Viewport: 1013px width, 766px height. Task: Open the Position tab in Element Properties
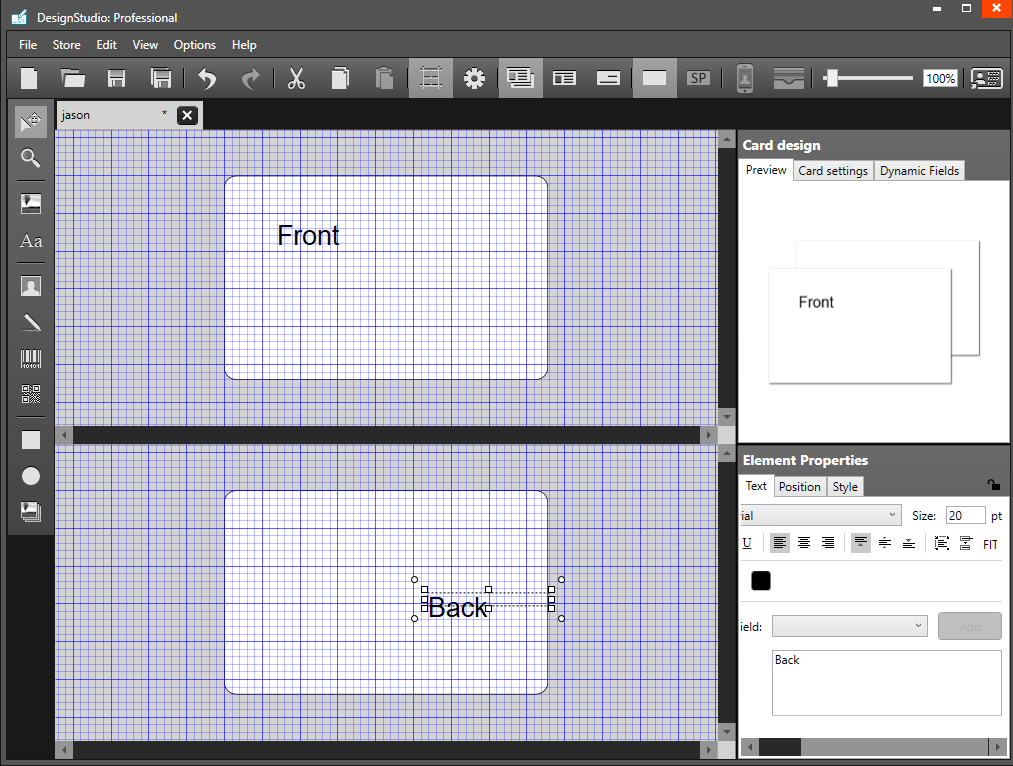click(799, 487)
